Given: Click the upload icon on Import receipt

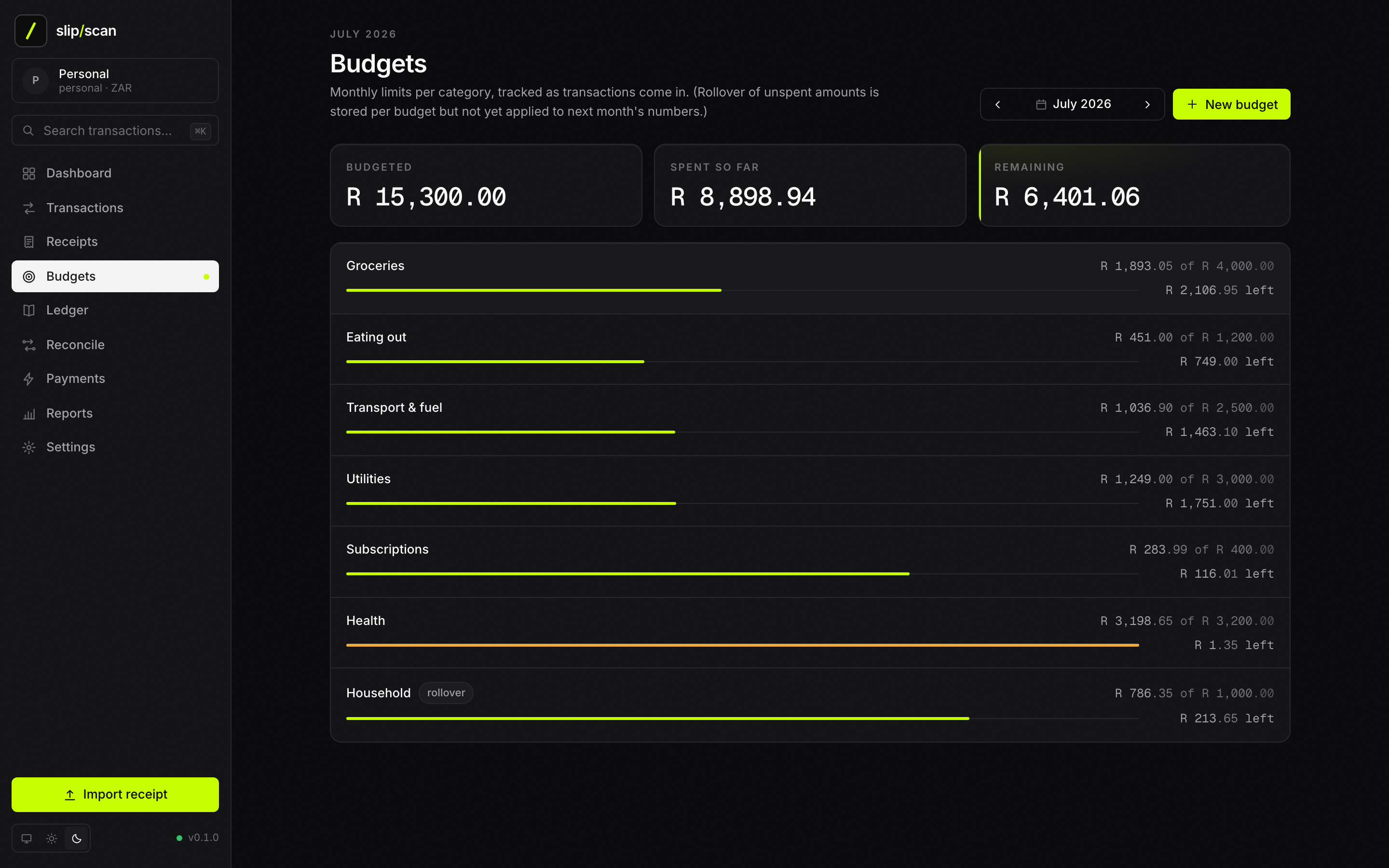Looking at the screenshot, I should coord(69,795).
